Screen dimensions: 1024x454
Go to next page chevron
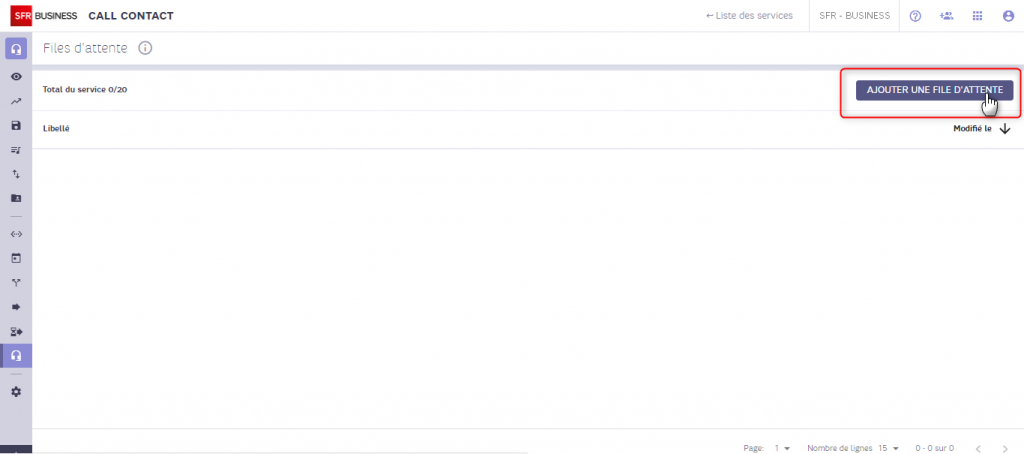coord(1005,448)
